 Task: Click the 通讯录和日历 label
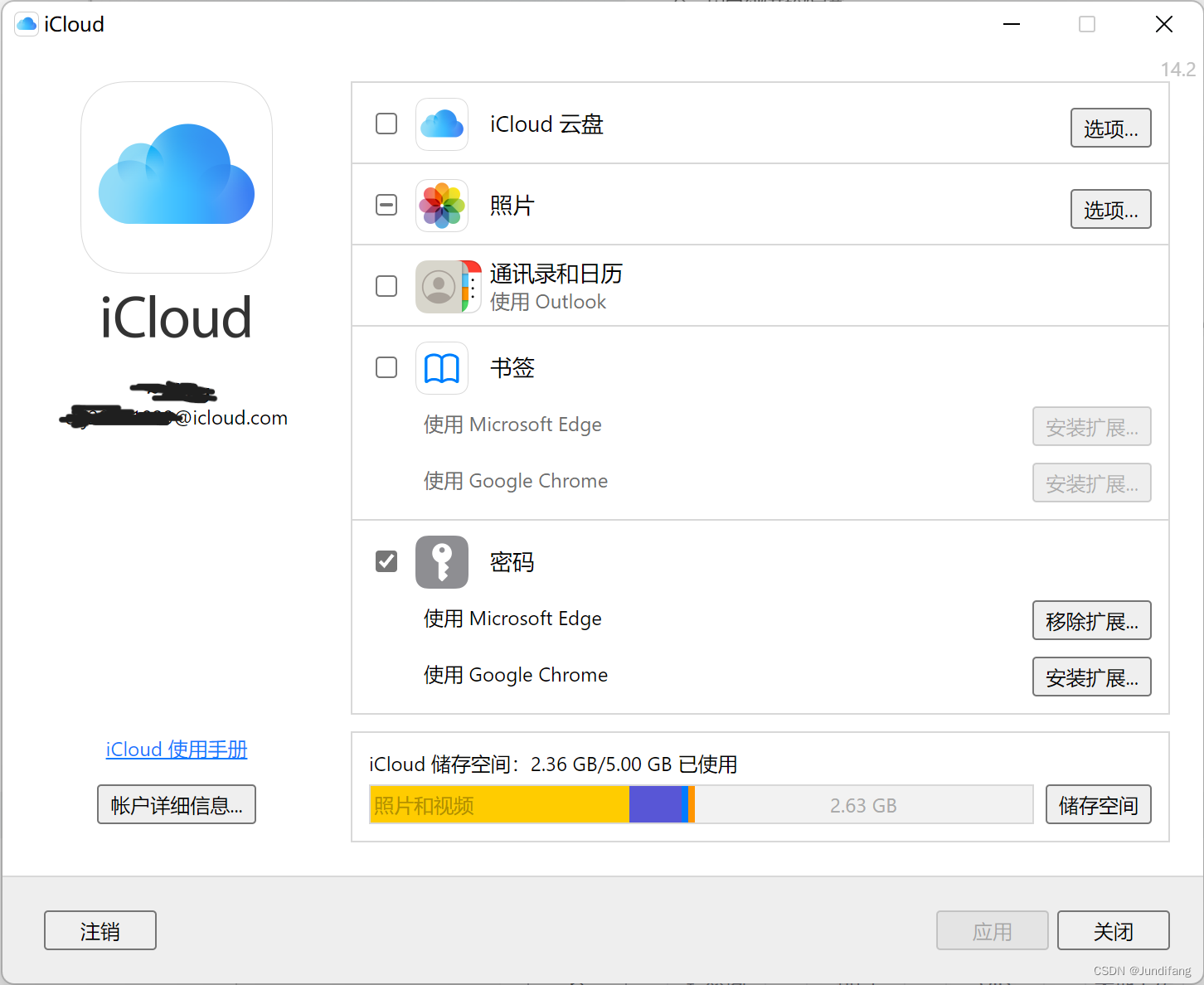(x=556, y=274)
